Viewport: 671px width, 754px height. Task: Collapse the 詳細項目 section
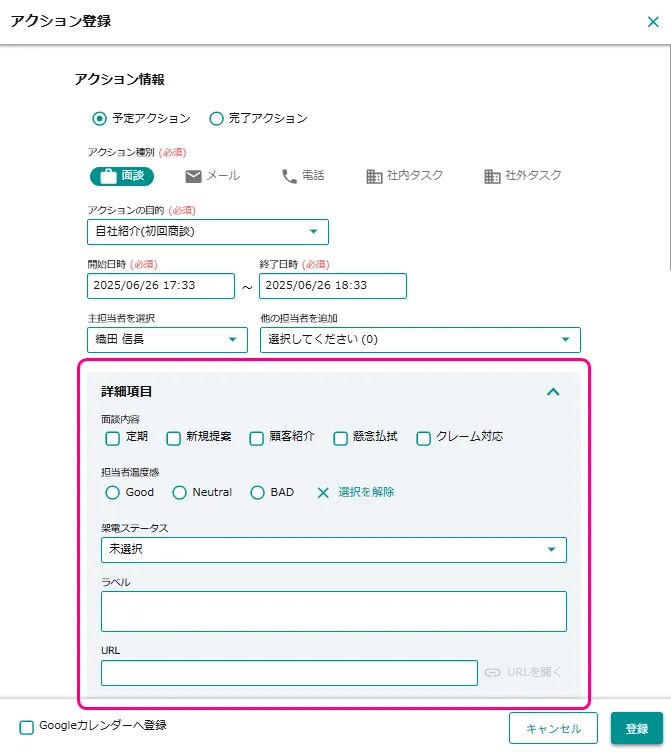coord(553,392)
